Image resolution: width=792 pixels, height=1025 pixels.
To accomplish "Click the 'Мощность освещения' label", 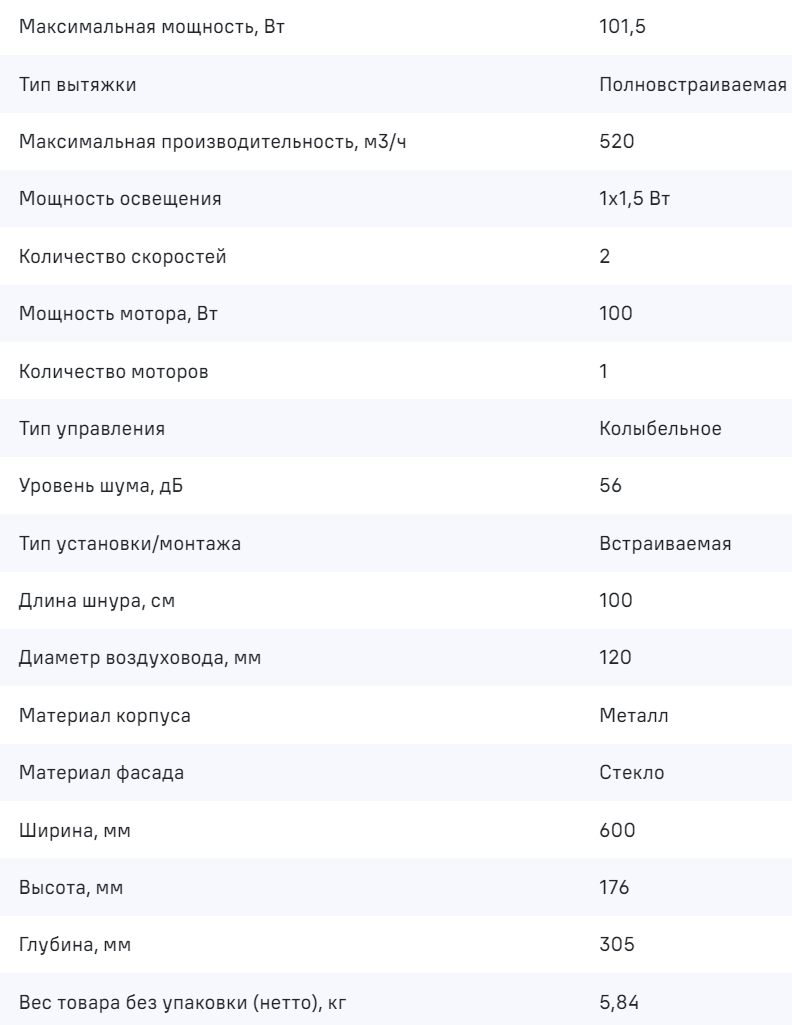I will point(120,199).
